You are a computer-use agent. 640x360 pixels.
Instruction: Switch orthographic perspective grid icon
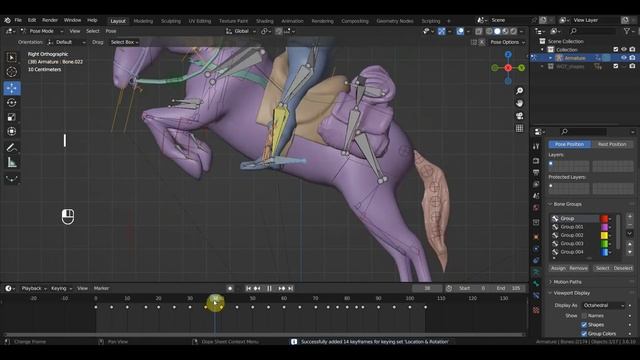tap(519, 129)
